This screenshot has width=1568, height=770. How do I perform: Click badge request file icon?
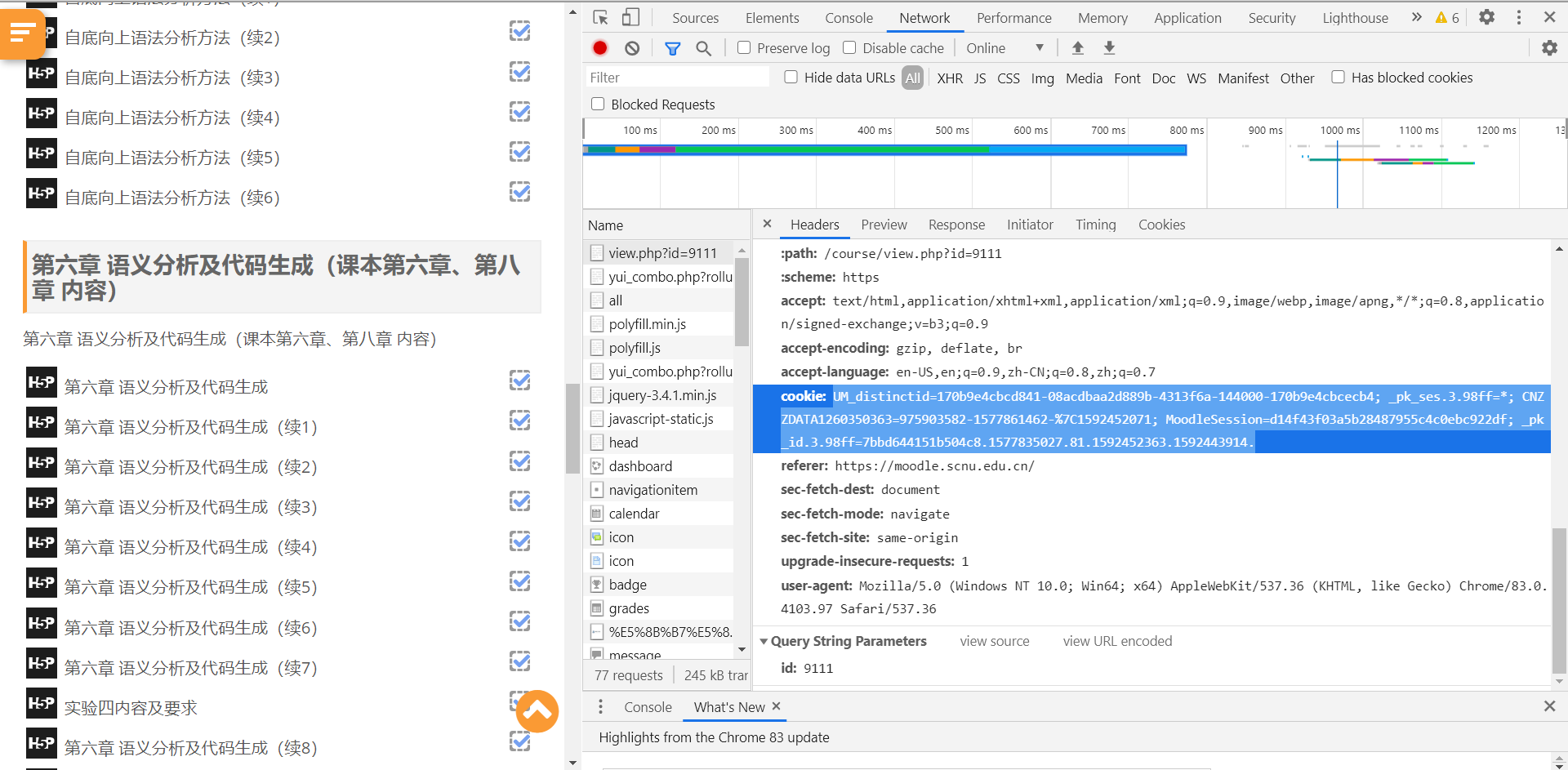[597, 585]
